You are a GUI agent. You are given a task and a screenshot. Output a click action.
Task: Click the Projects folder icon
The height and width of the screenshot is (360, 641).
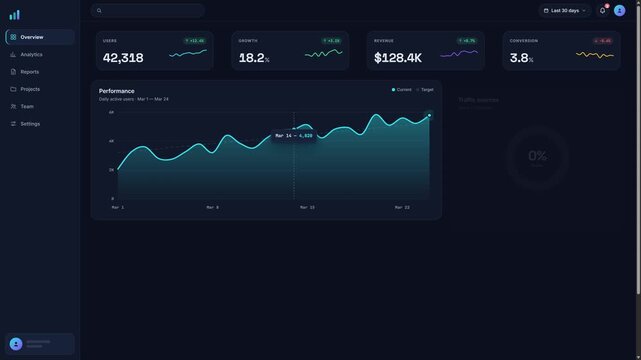click(13, 89)
